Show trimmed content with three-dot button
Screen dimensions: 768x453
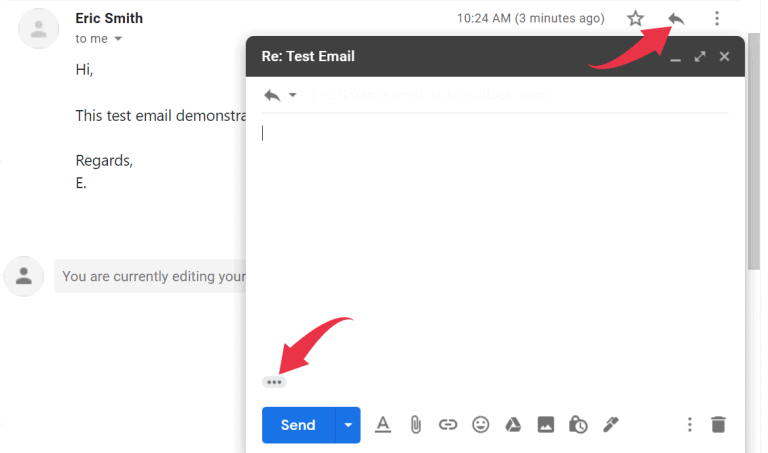(x=274, y=382)
